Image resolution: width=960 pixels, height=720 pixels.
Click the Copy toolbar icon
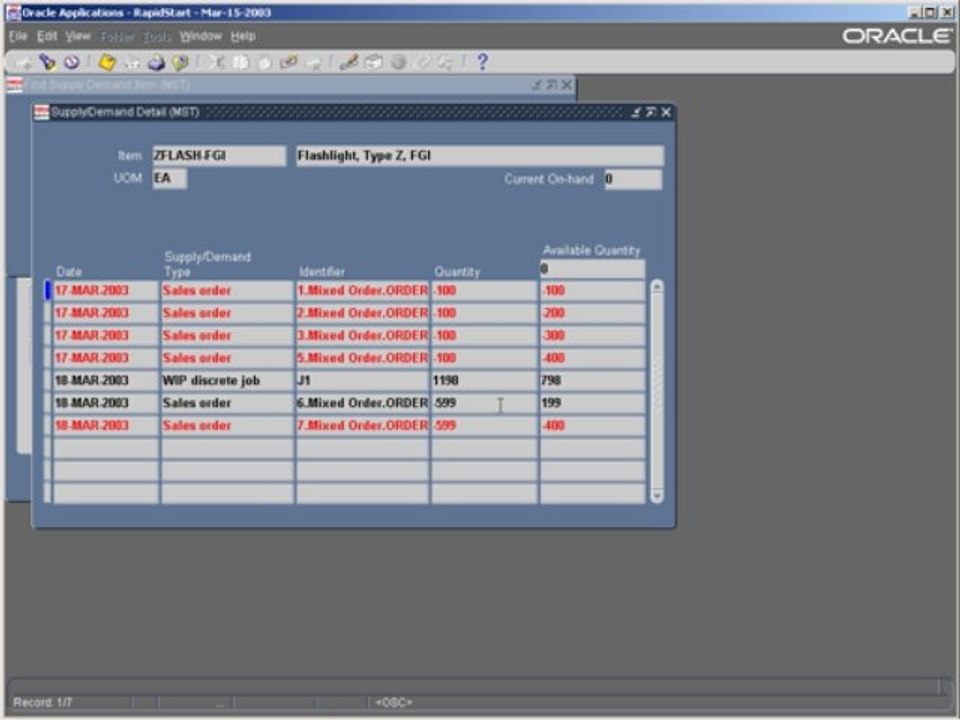coord(241,62)
